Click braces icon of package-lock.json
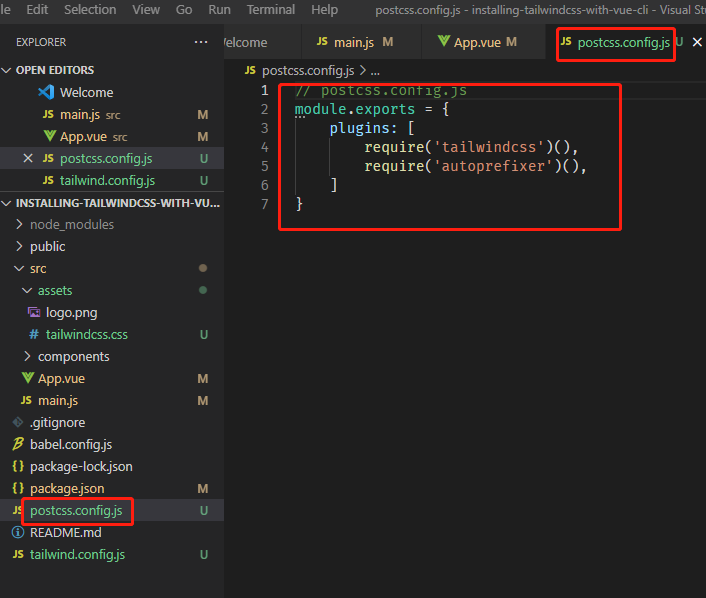This screenshot has height=598, width=706. click(18, 466)
